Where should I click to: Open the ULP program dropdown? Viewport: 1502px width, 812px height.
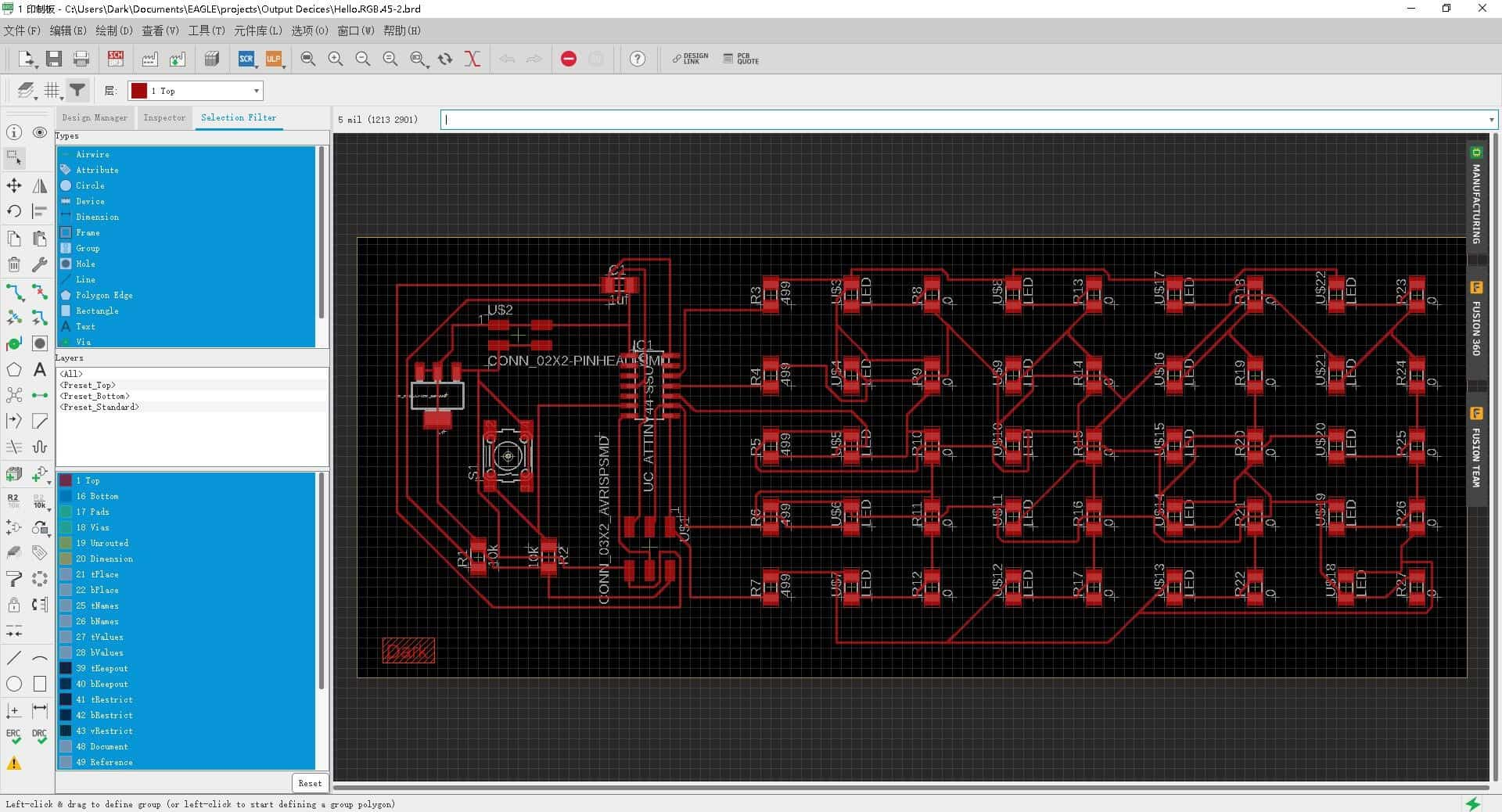[x=275, y=59]
